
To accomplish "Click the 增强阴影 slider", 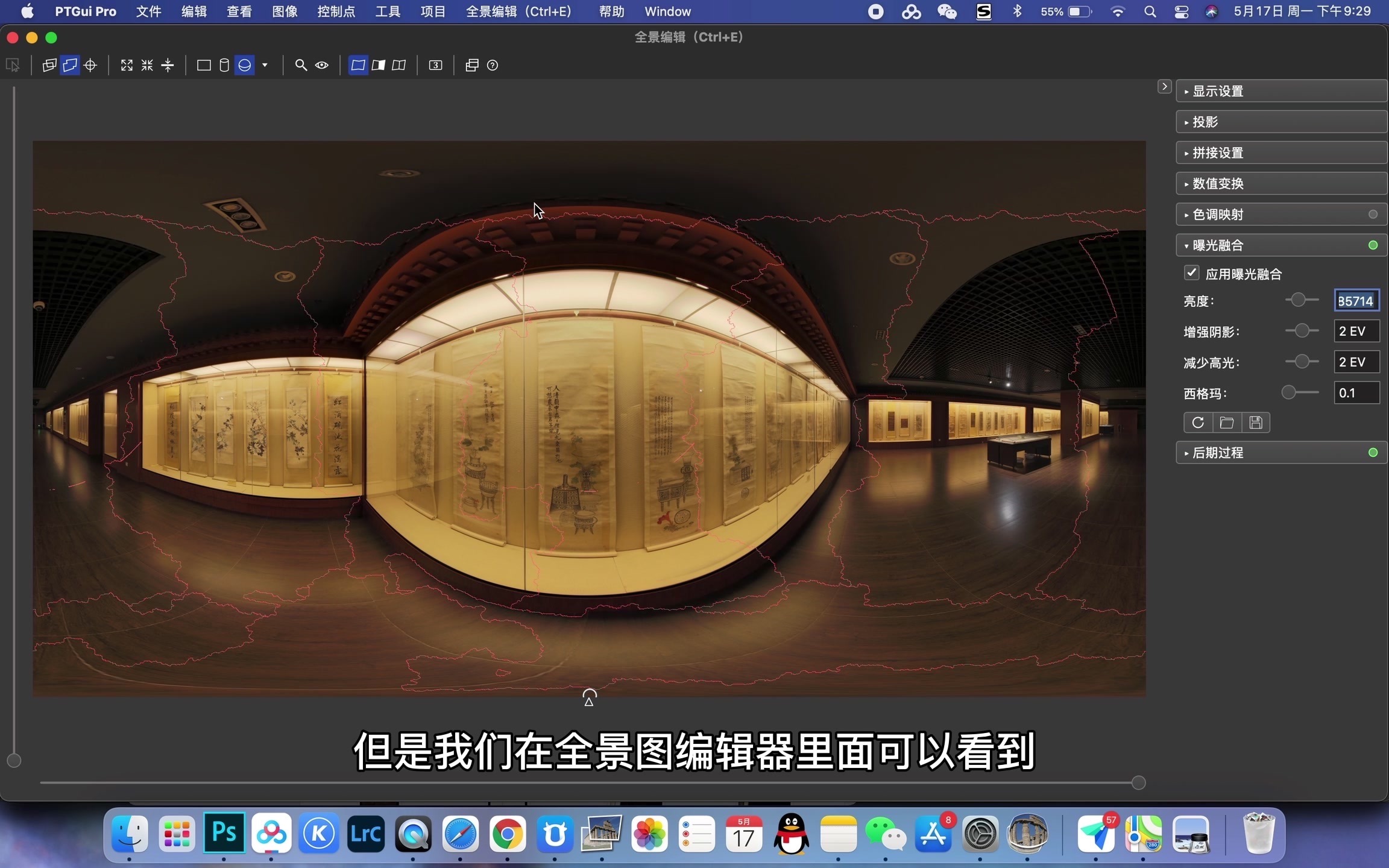I will tap(1302, 330).
